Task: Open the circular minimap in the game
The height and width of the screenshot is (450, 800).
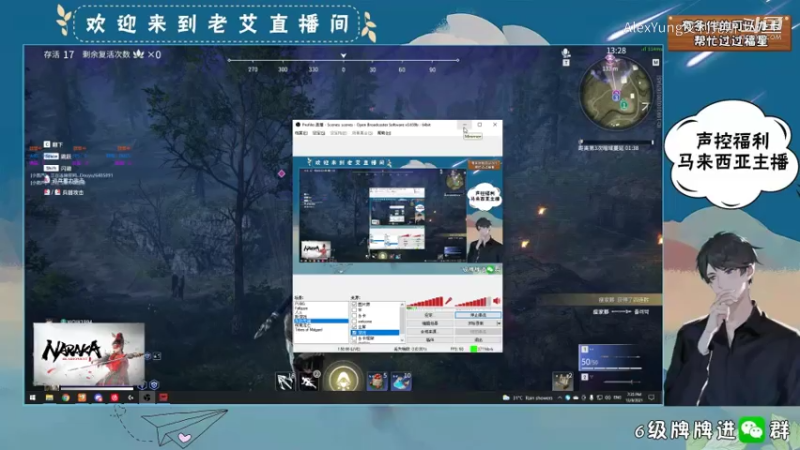Action: tap(616, 92)
